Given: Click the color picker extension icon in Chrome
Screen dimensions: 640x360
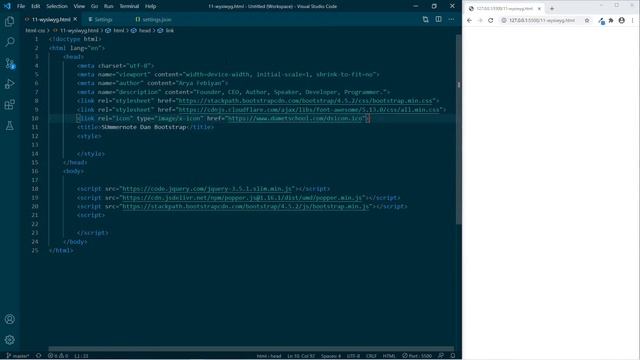Looking at the screenshot, I should pyautogui.click(x=601, y=21).
